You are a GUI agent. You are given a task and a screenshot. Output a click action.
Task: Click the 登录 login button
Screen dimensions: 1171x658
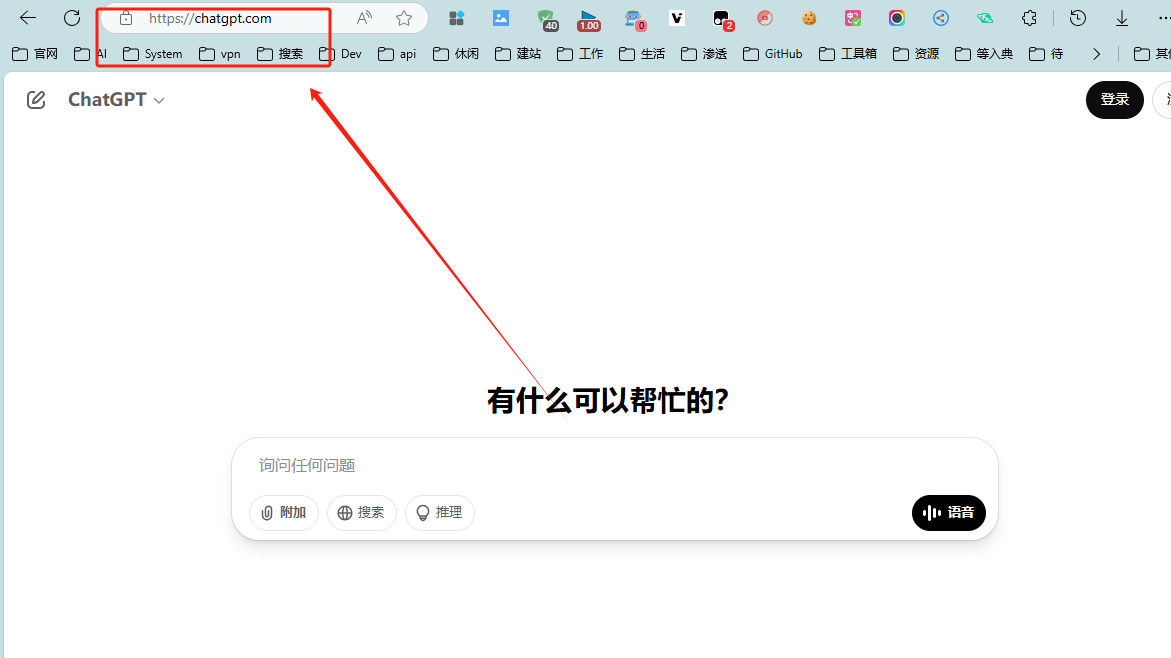click(1114, 99)
